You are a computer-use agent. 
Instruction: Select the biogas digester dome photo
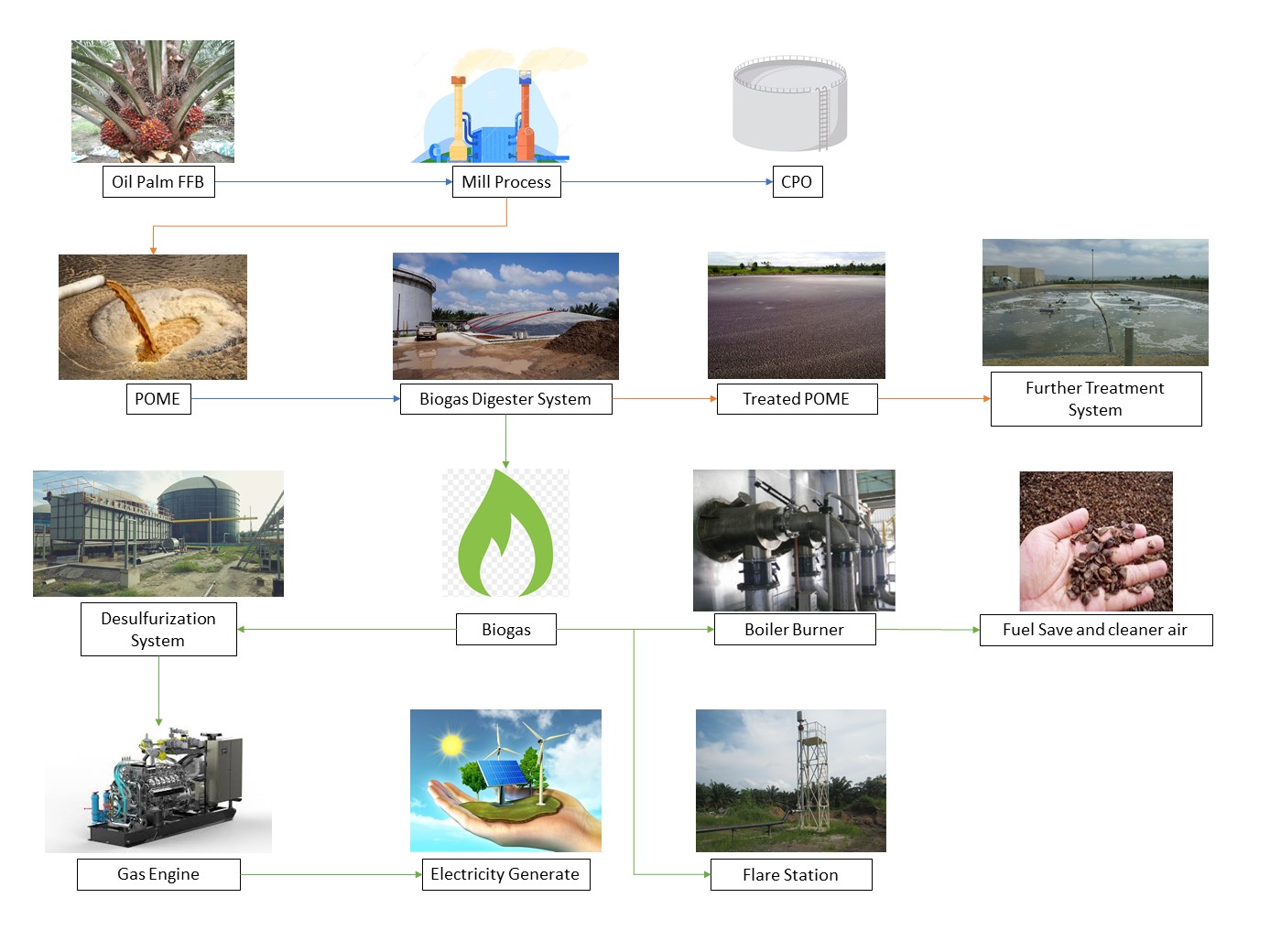coord(505,316)
